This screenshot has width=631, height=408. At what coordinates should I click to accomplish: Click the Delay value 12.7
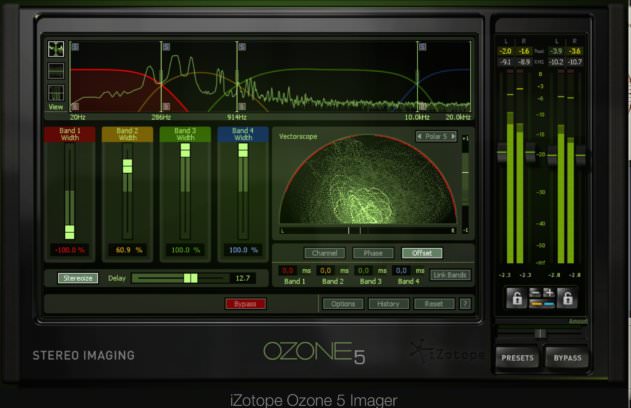[243, 278]
